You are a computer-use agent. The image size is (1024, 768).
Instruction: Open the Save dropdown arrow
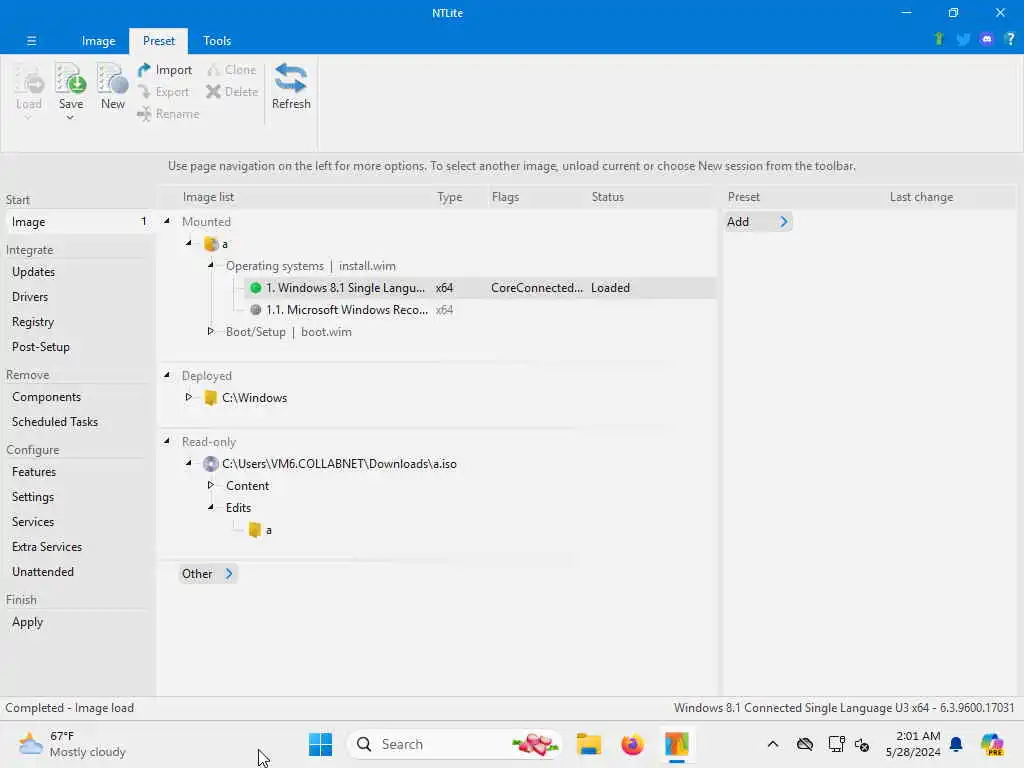coord(70,118)
